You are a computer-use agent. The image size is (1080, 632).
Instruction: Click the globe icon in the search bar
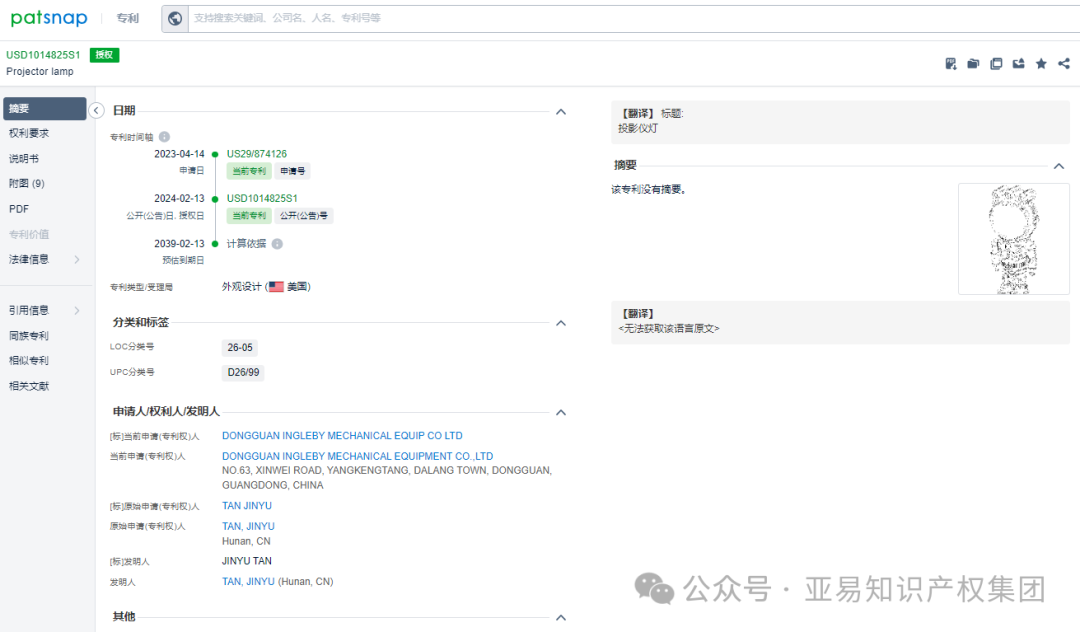pos(175,19)
